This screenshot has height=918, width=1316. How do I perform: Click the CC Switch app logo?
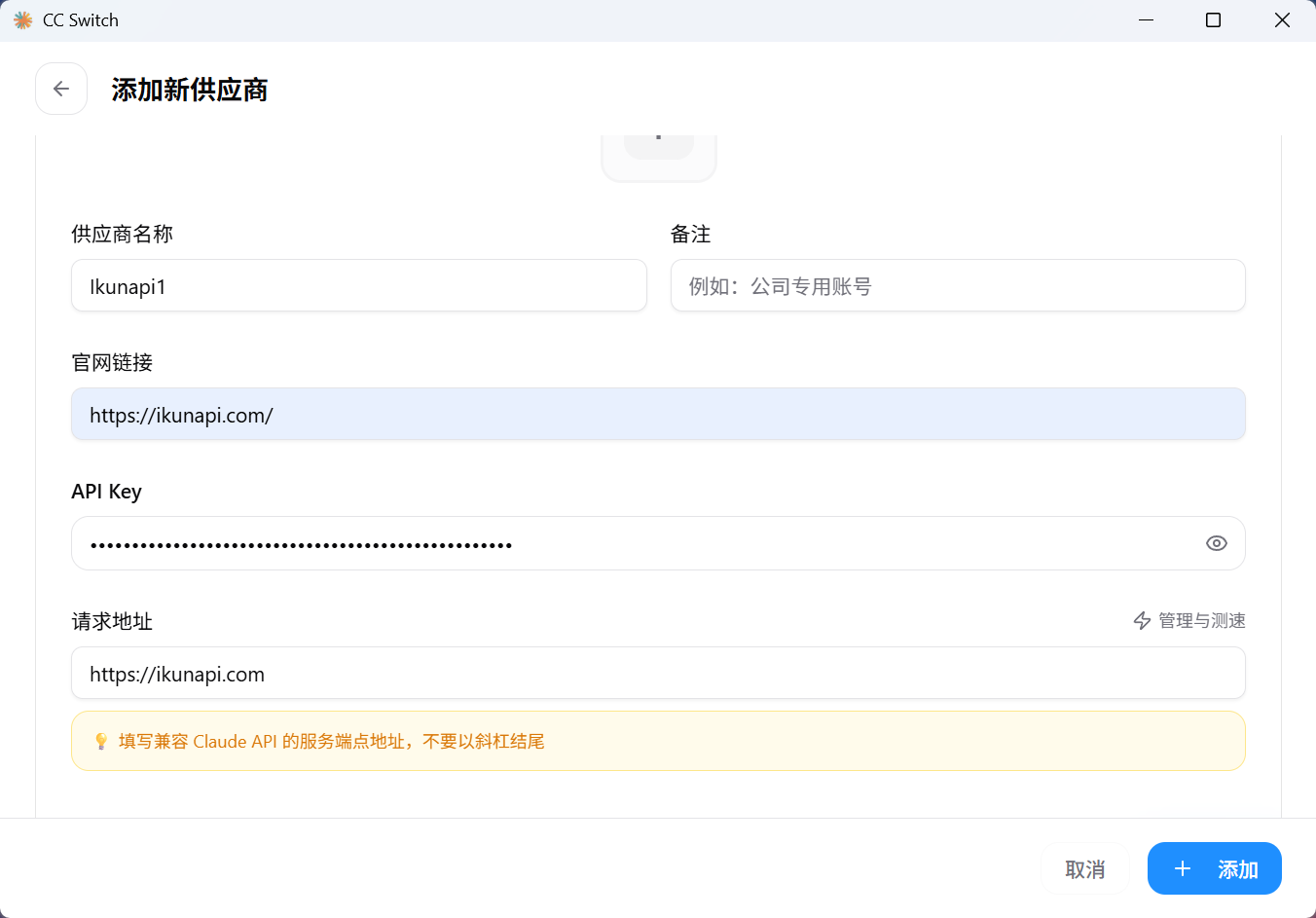click(23, 20)
